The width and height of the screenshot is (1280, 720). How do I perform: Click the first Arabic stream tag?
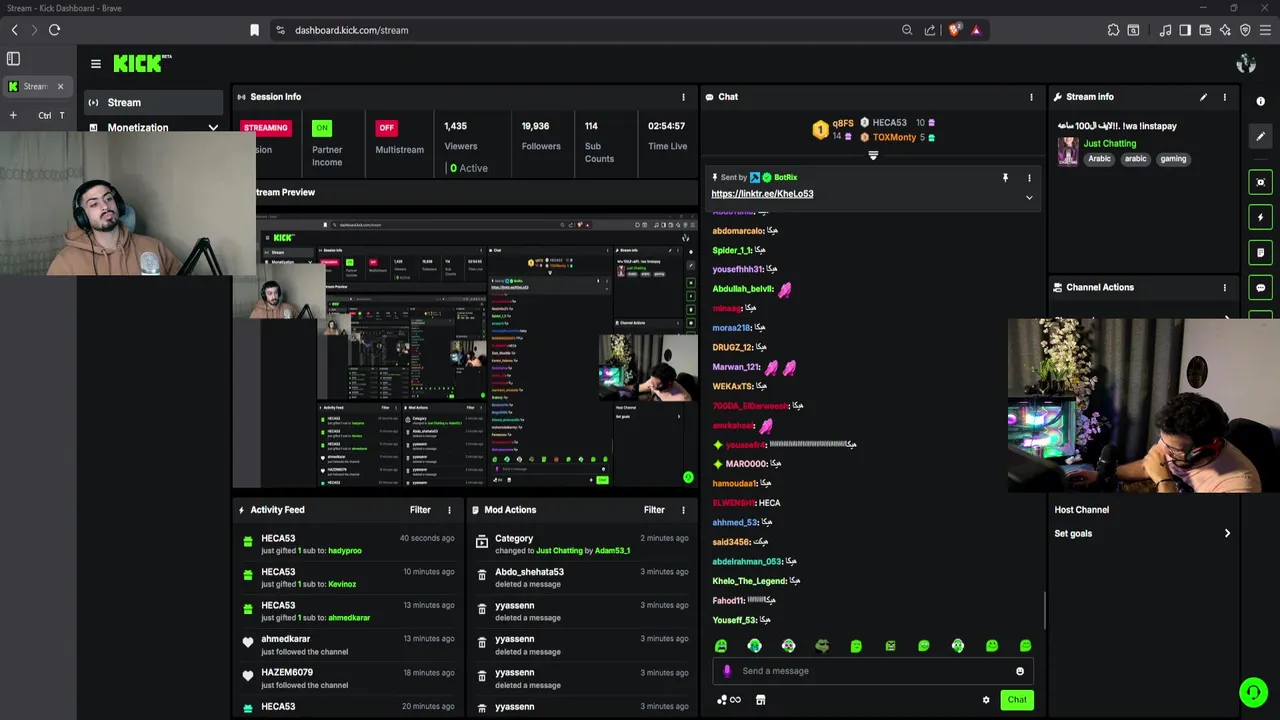point(1099,159)
